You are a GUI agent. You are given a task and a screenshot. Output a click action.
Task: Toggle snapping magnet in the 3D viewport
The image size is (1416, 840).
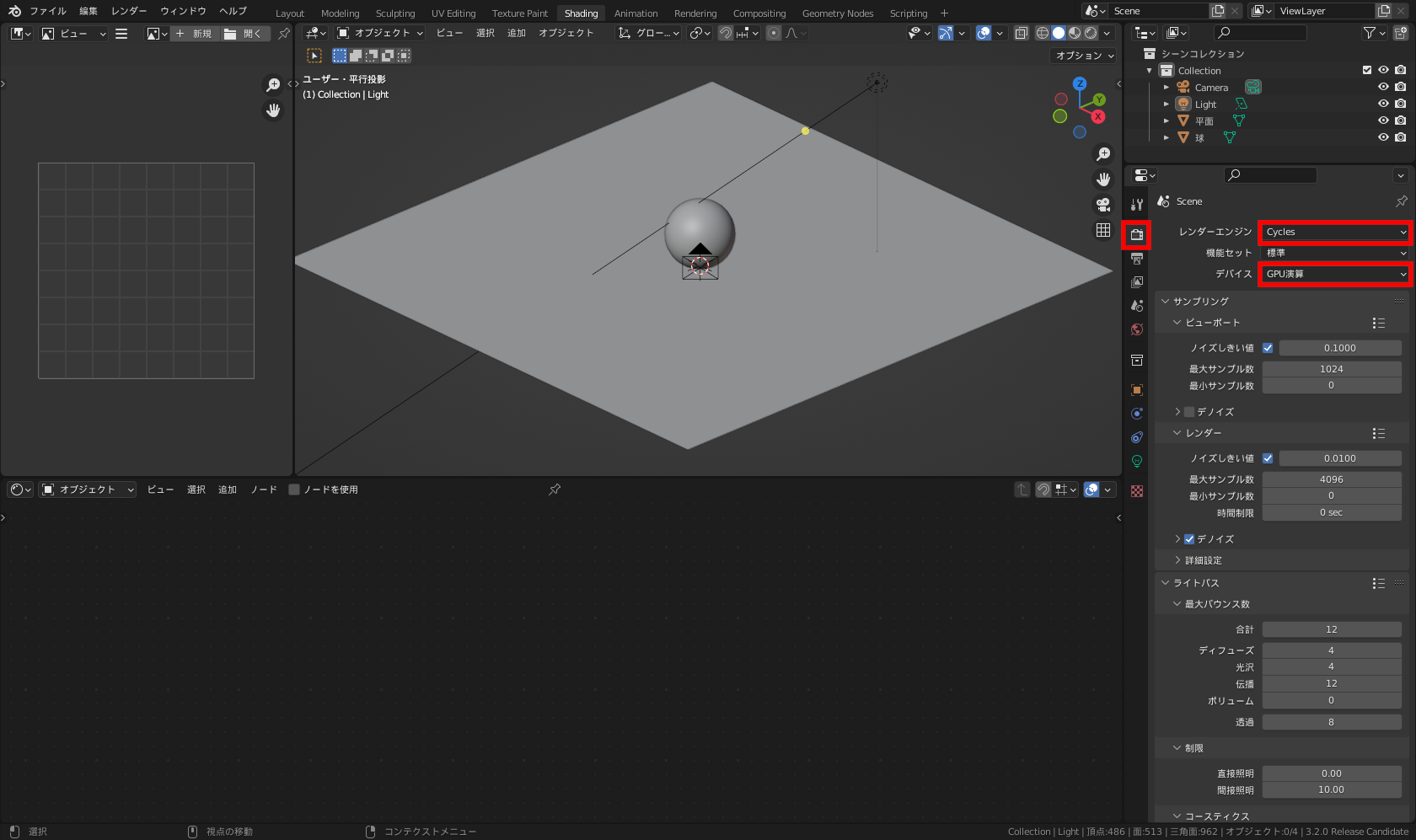pyautogui.click(x=726, y=33)
